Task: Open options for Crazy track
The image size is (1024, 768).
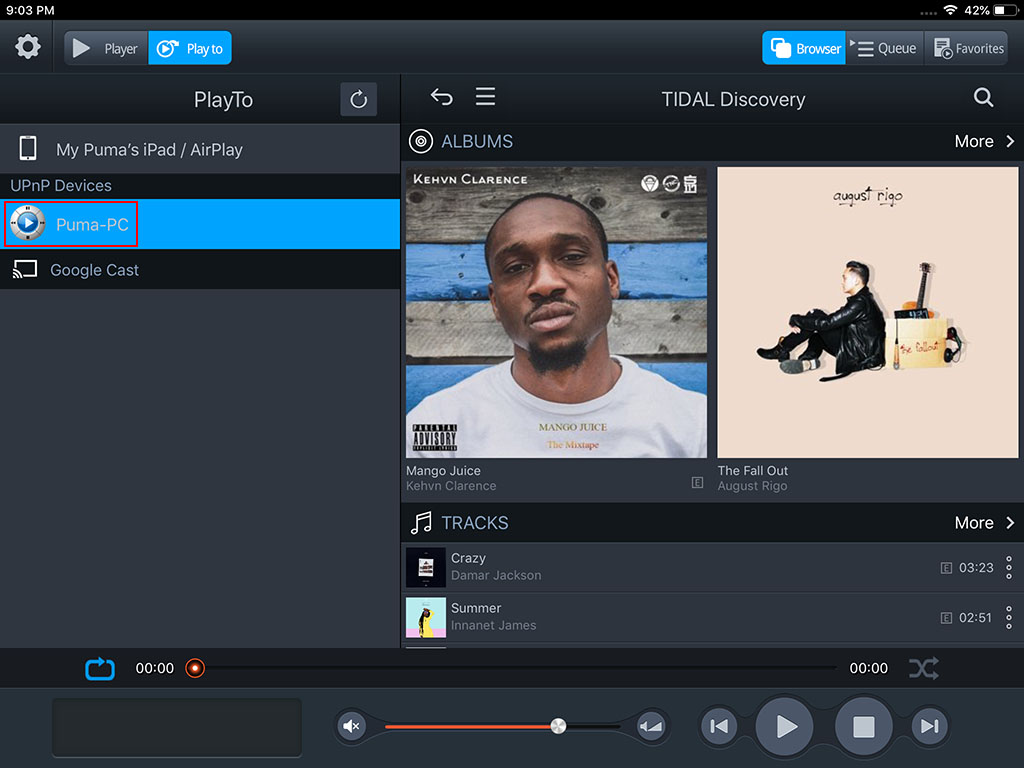Action: tap(1009, 568)
